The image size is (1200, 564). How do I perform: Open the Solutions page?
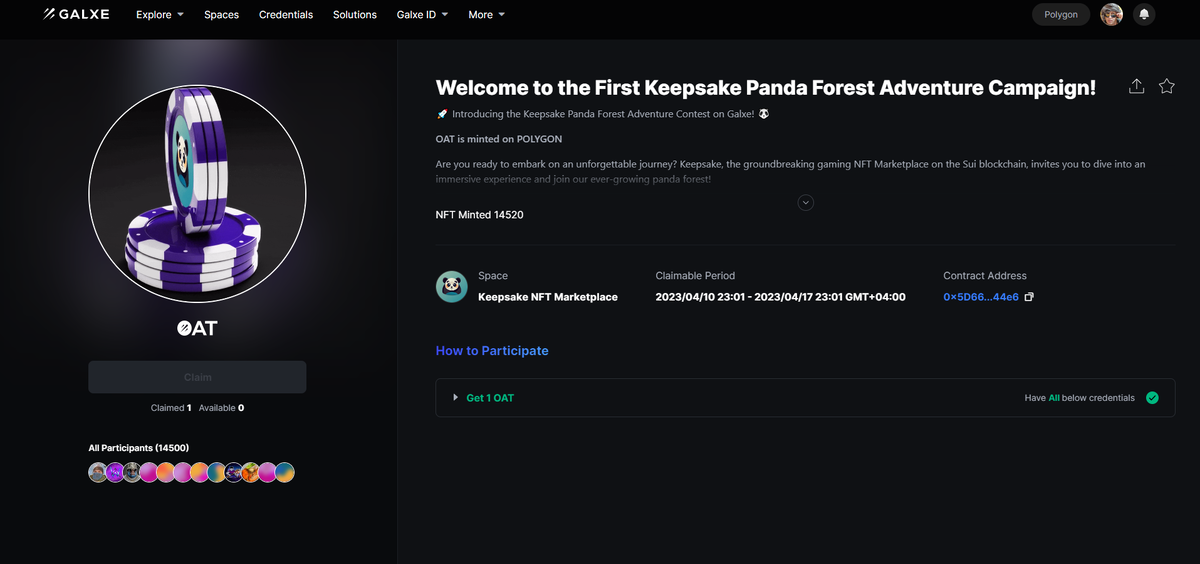355,15
